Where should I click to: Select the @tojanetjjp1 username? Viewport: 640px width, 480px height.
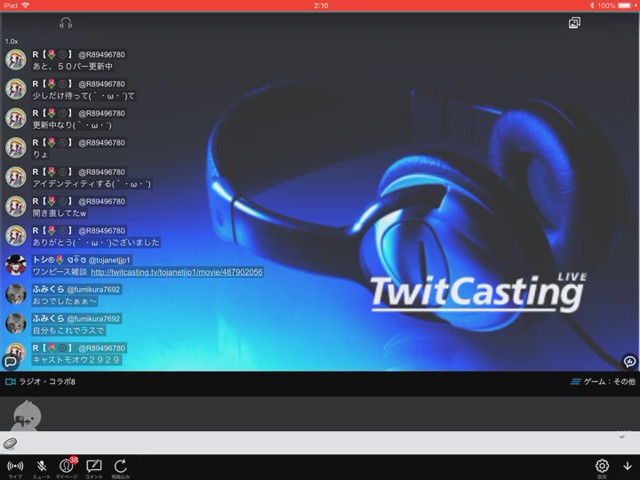[109, 260]
